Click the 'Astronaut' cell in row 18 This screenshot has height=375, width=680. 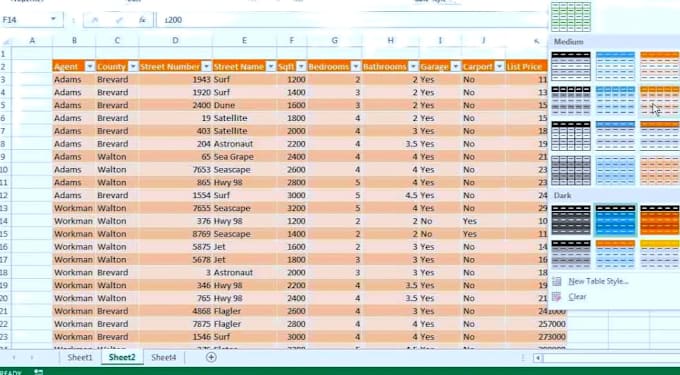click(x=244, y=273)
